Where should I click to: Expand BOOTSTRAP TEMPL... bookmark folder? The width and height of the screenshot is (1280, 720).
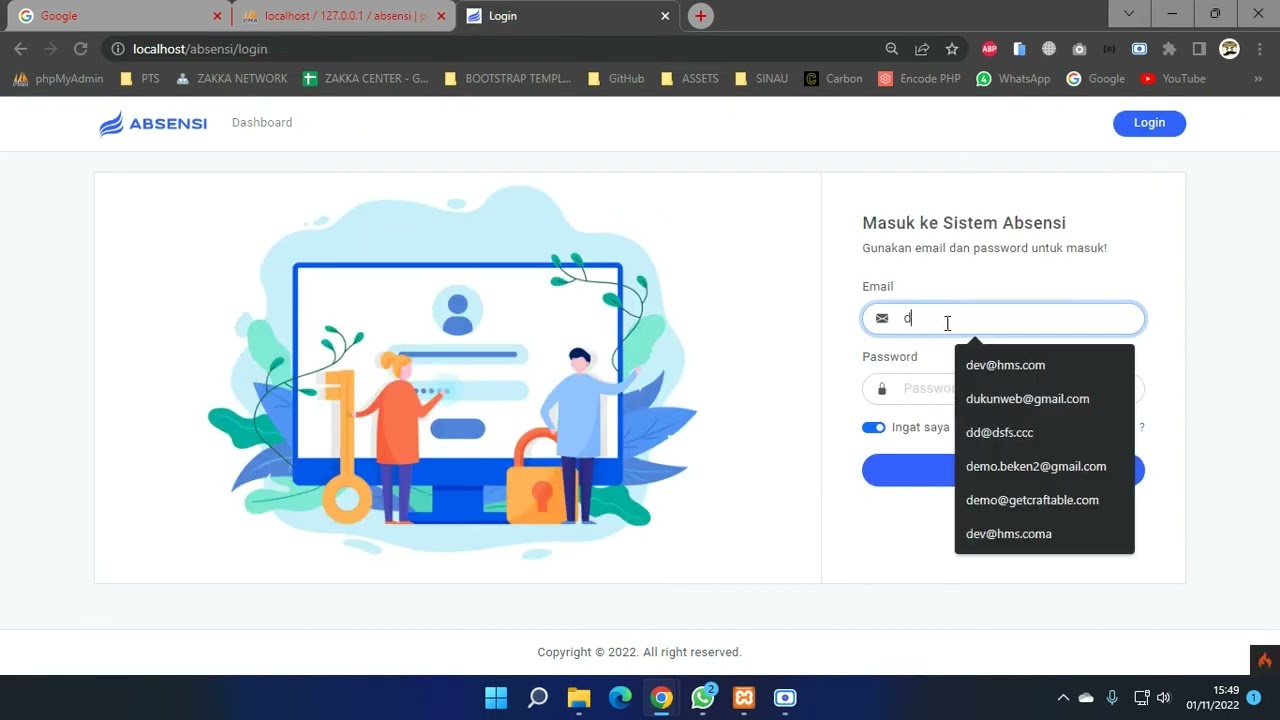click(x=507, y=78)
